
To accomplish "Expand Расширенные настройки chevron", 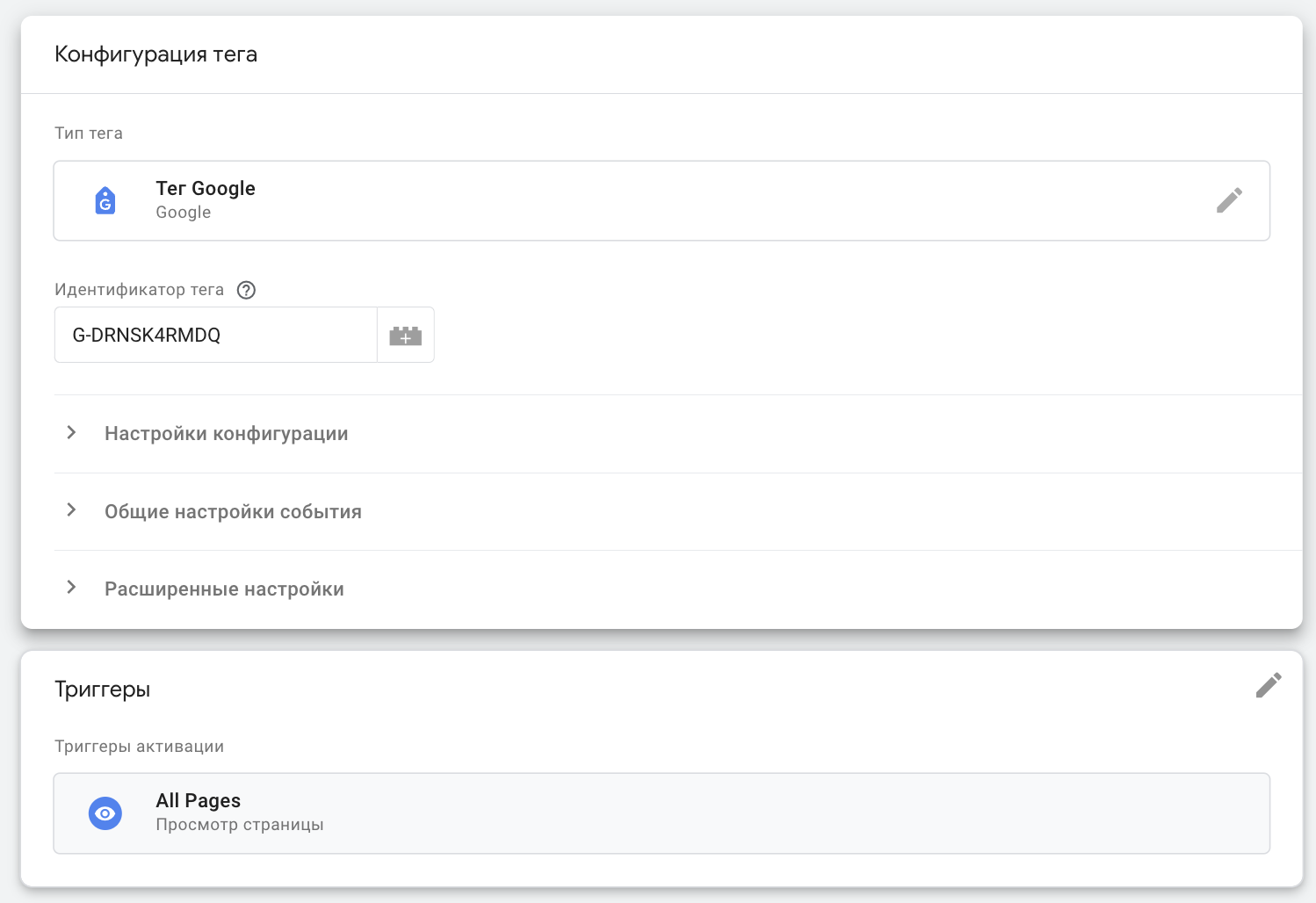I will tap(72, 588).
